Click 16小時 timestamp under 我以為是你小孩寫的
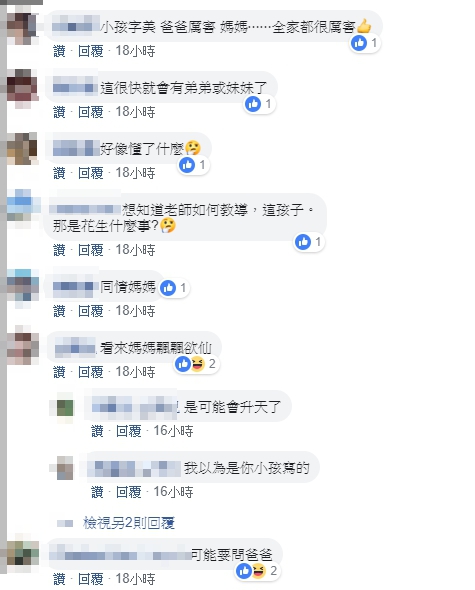This screenshot has height=590, width=475. point(173,492)
